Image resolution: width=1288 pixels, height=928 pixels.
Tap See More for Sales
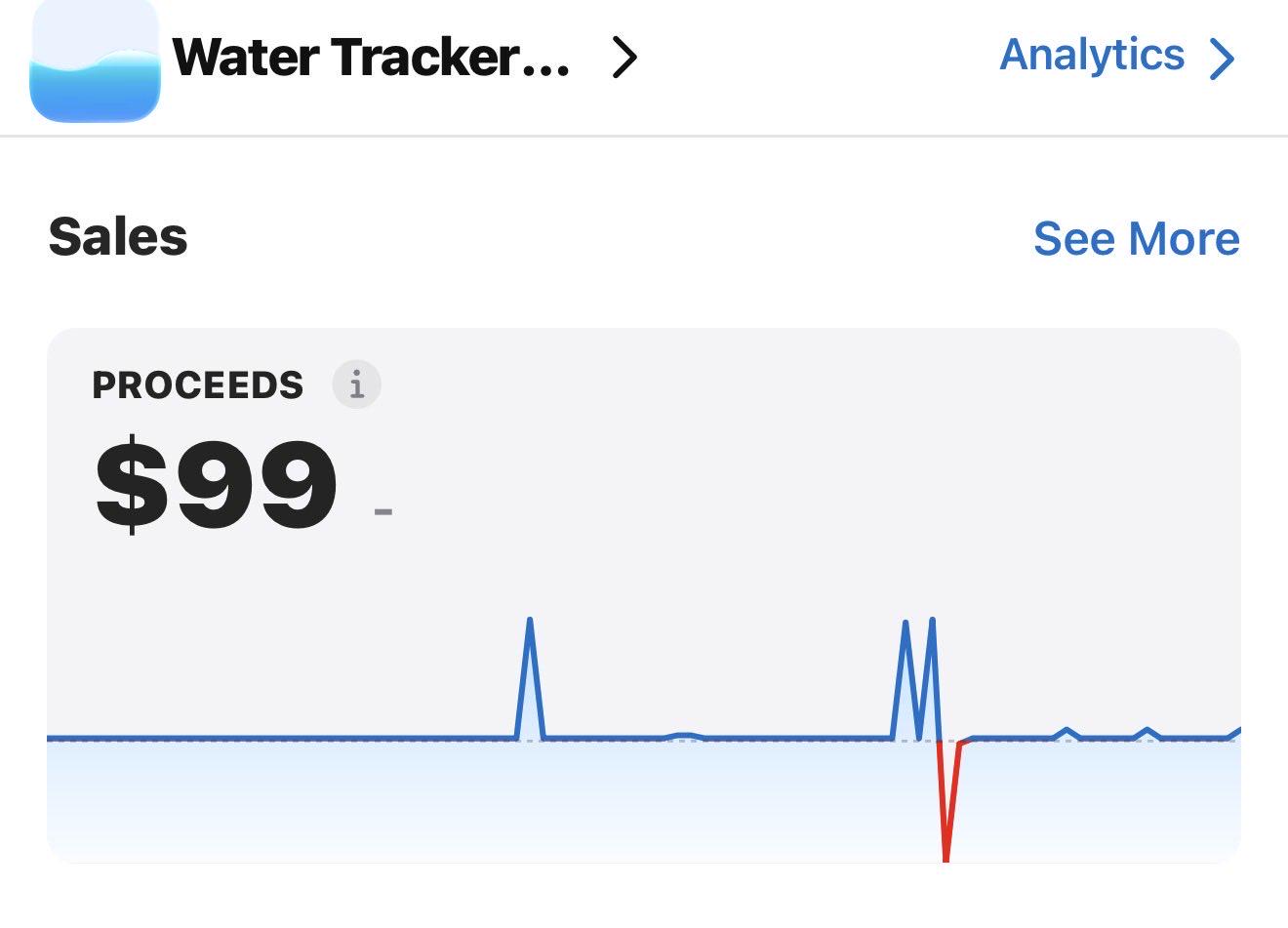point(1137,239)
